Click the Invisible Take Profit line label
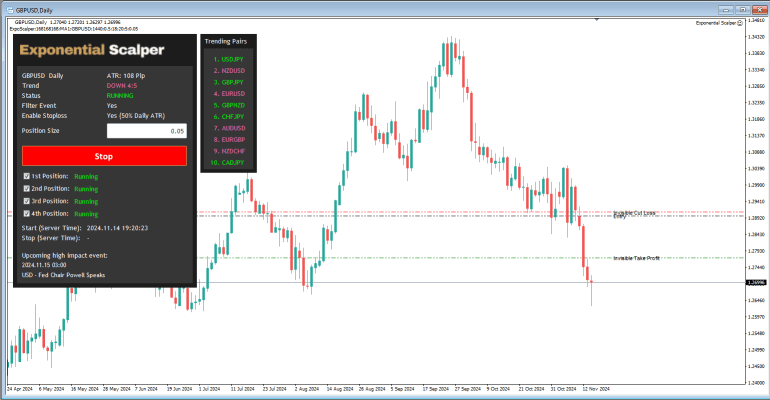 pyautogui.click(x=636, y=258)
